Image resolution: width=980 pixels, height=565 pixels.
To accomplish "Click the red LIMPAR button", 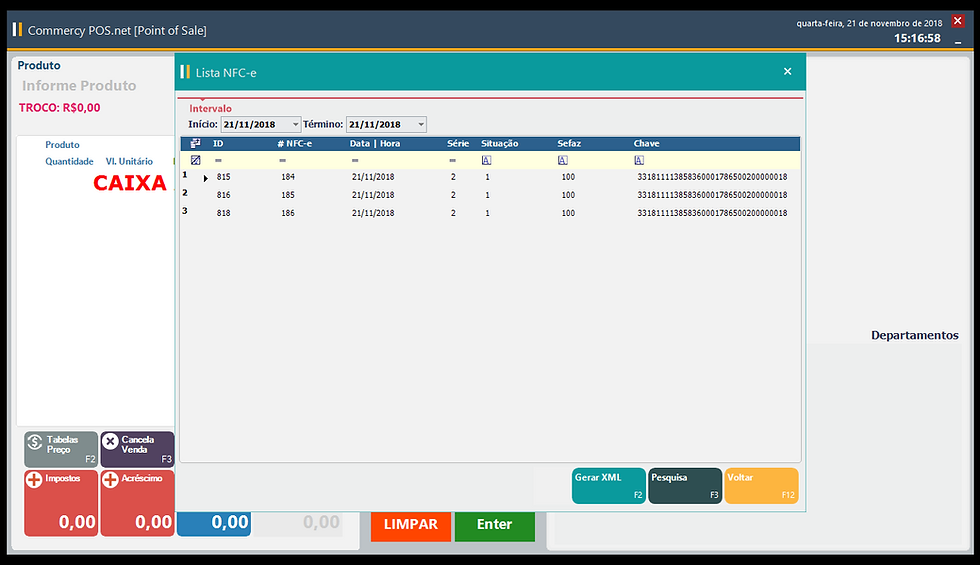I will point(411,524).
